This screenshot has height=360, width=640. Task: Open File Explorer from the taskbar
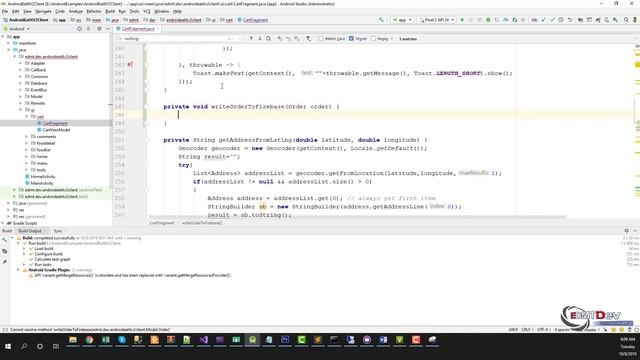[73, 340]
